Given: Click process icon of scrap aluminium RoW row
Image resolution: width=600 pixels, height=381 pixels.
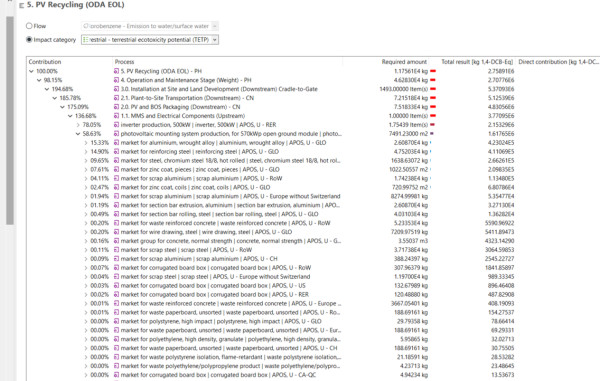Looking at the screenshot, I should (x=116, y=178).
